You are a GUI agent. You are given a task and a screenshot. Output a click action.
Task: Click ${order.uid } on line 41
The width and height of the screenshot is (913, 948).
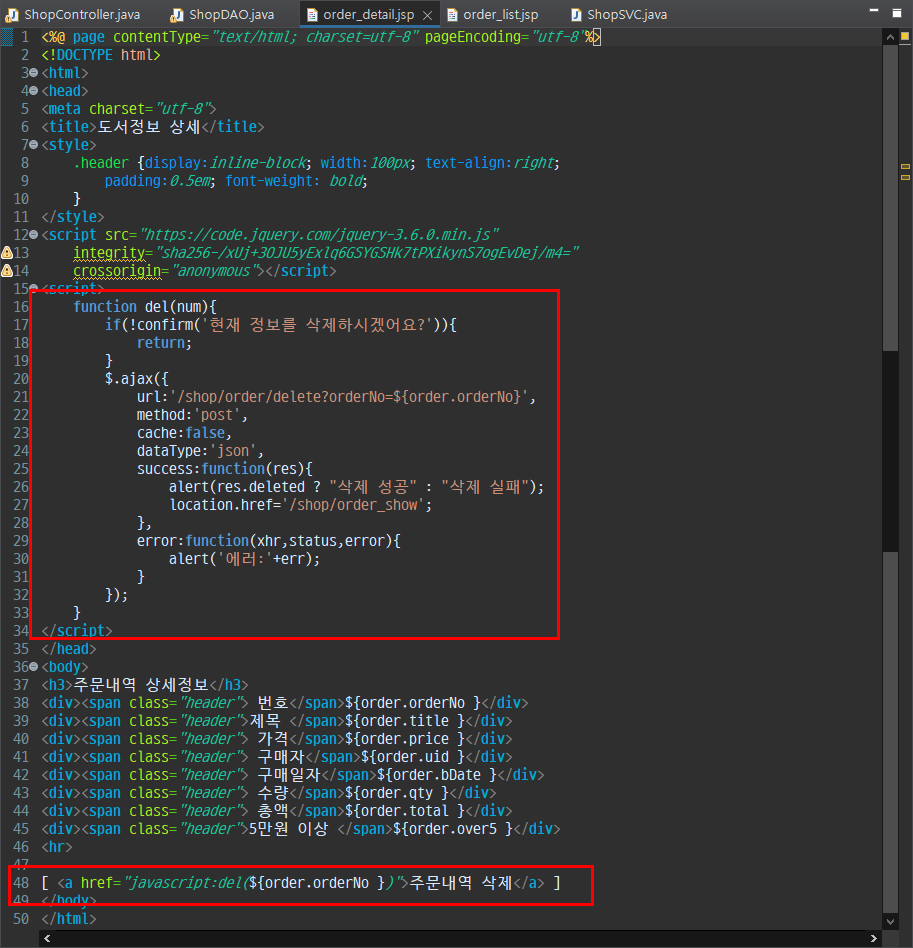pos(412,757)
